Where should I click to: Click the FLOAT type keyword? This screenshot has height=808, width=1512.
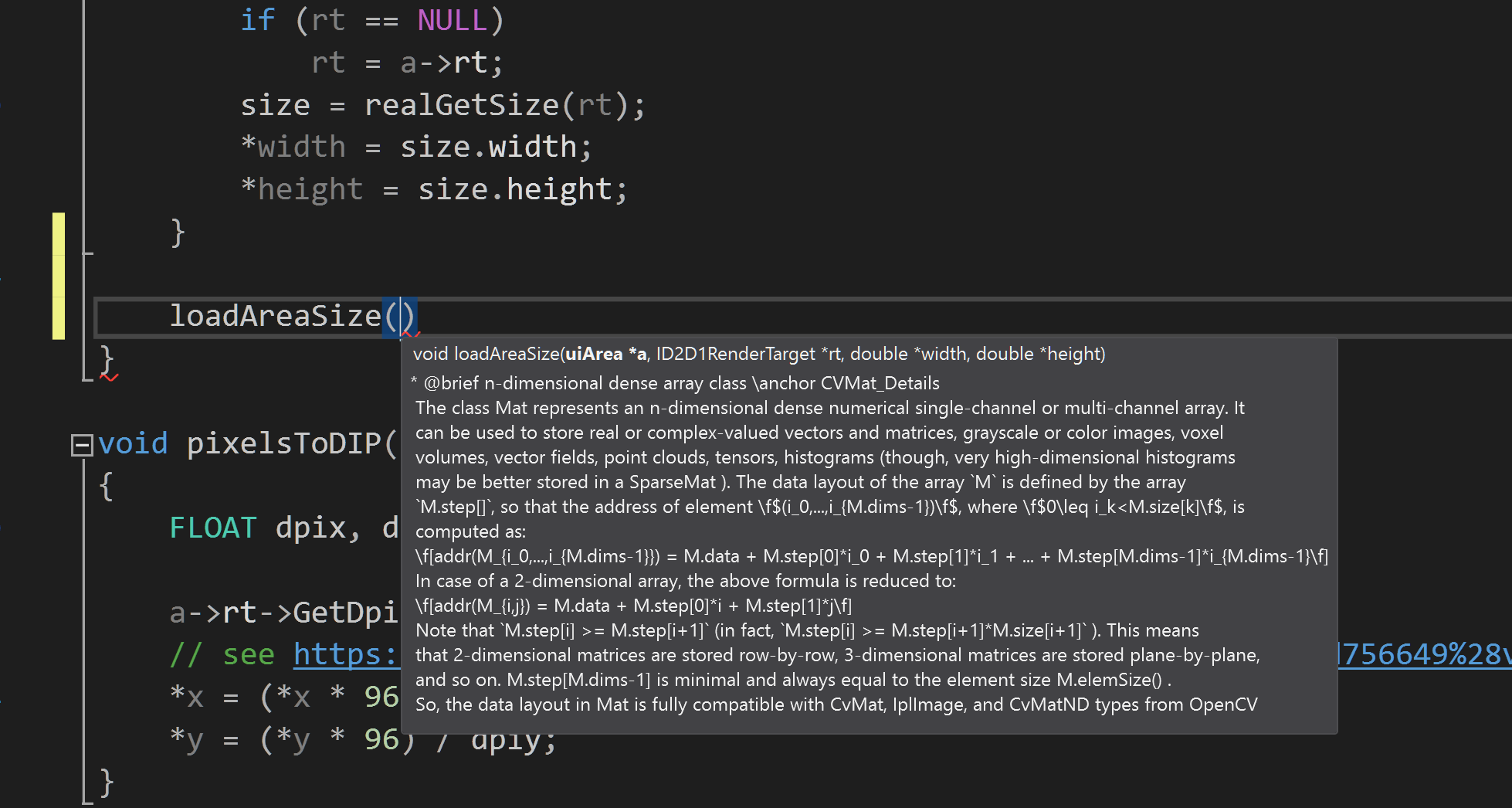pos(212,528)
